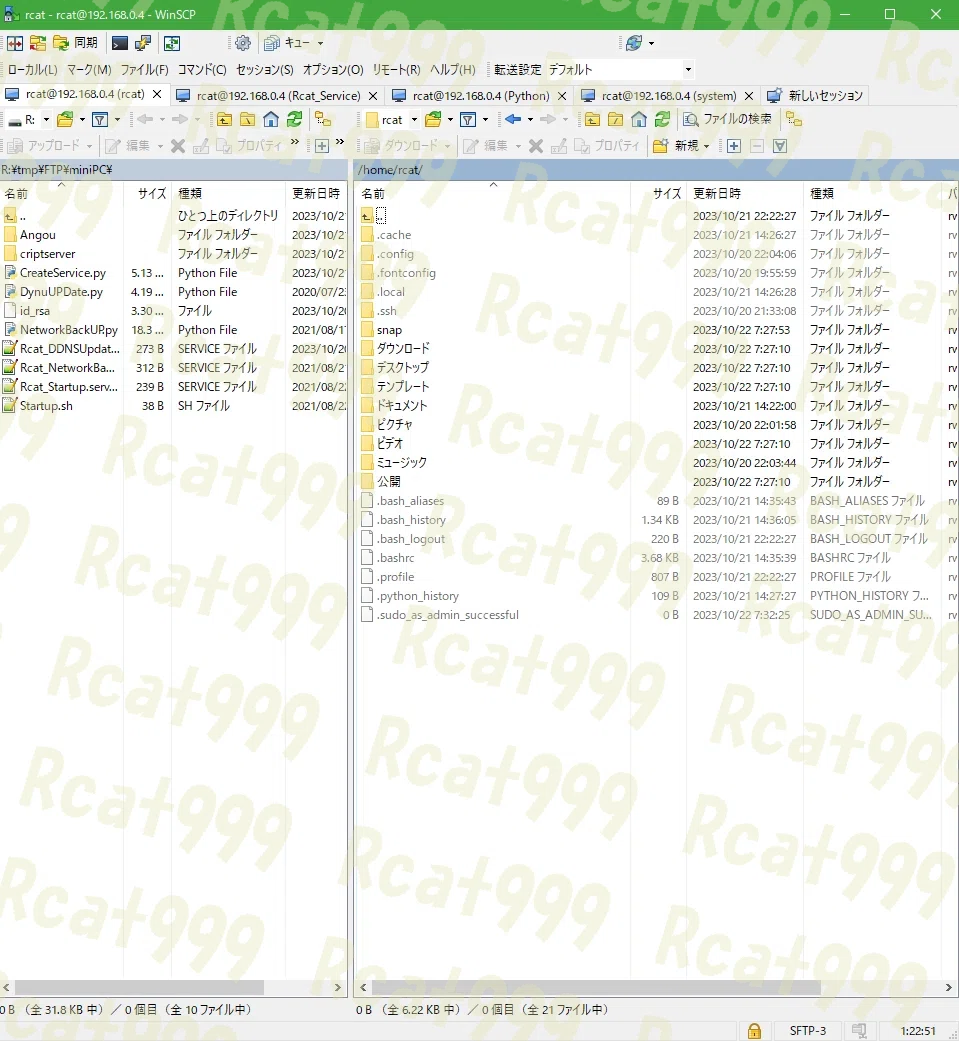The height and width of the screenshot is (1041, 959).
Task: Go to local parent directory icon
Action: pyautogui.click(x=224, y=120)
